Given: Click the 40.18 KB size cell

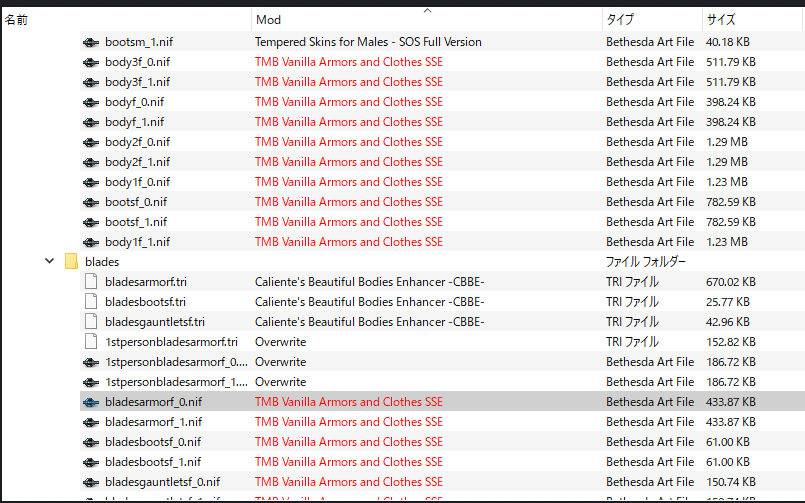Looking at the screenshot, I should (x=727, y=42).
